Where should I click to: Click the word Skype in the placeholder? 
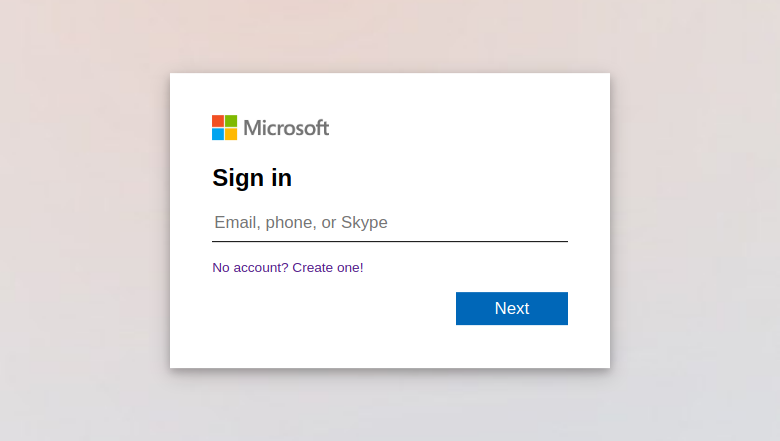pyautogui.click(x=364, y=222)
